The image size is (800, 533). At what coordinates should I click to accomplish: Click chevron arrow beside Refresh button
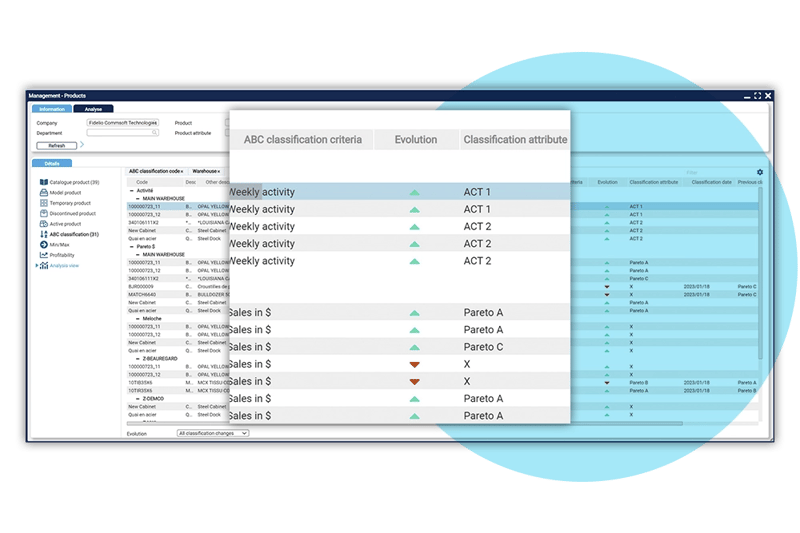pos(82,145)
